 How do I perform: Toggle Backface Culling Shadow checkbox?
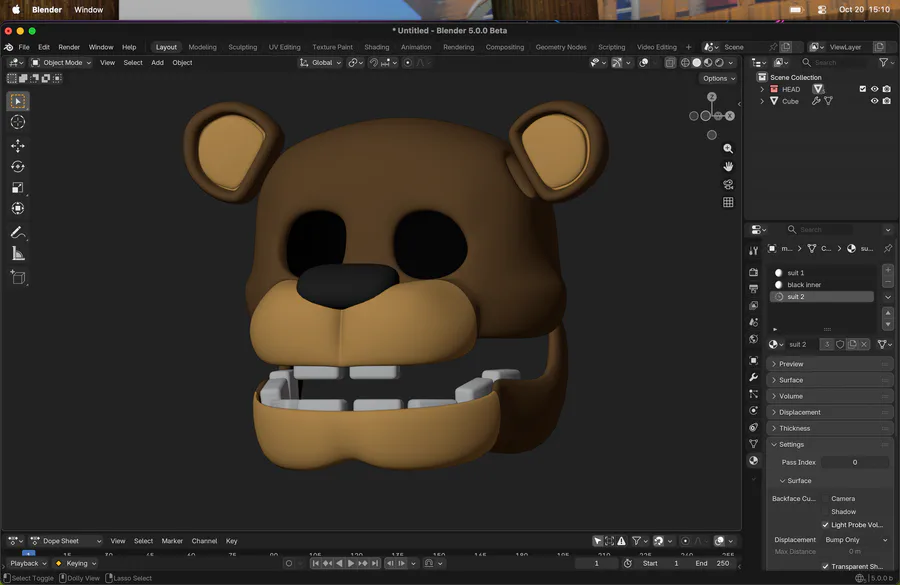(x=825, y=512)
